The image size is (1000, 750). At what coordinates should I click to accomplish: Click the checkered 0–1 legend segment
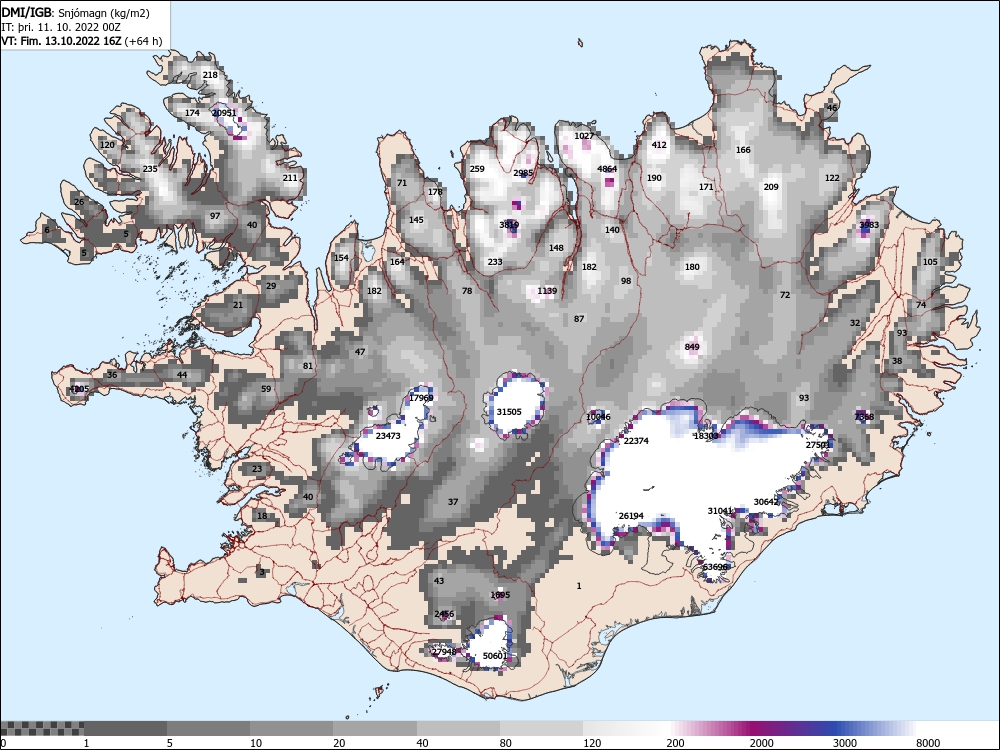42,728
